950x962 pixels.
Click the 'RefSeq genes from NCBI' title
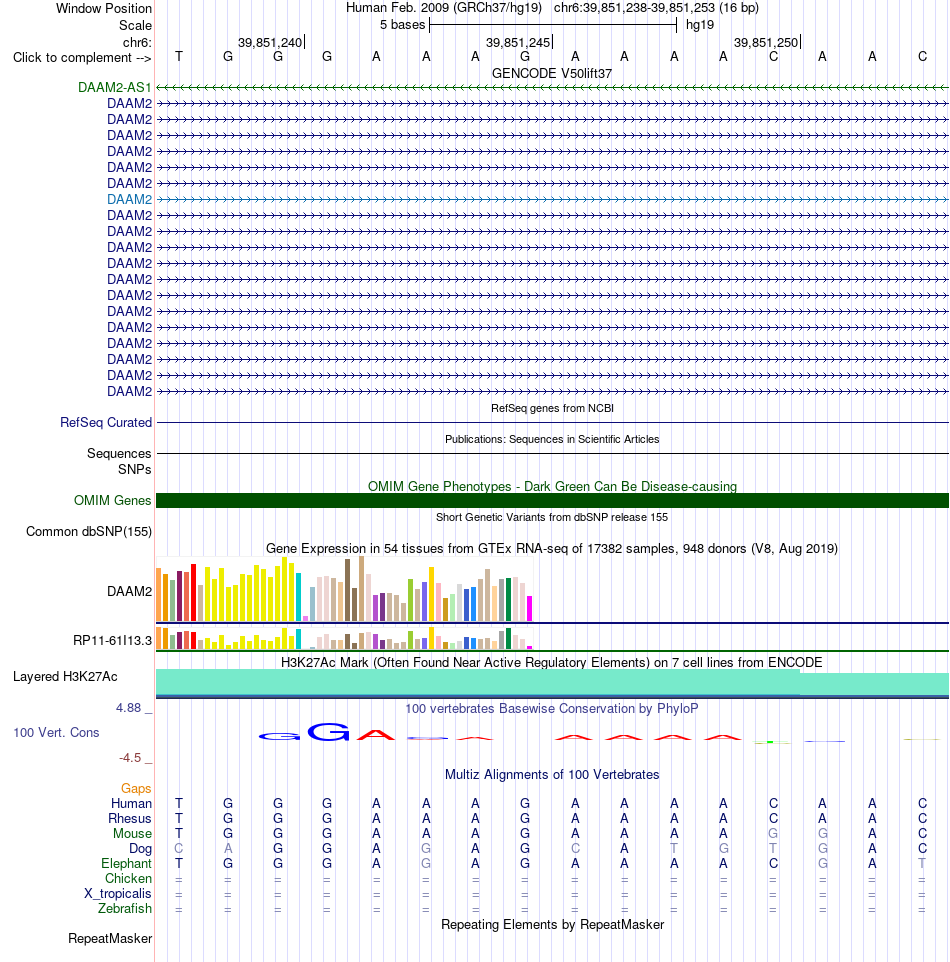[x=552, y=408]
